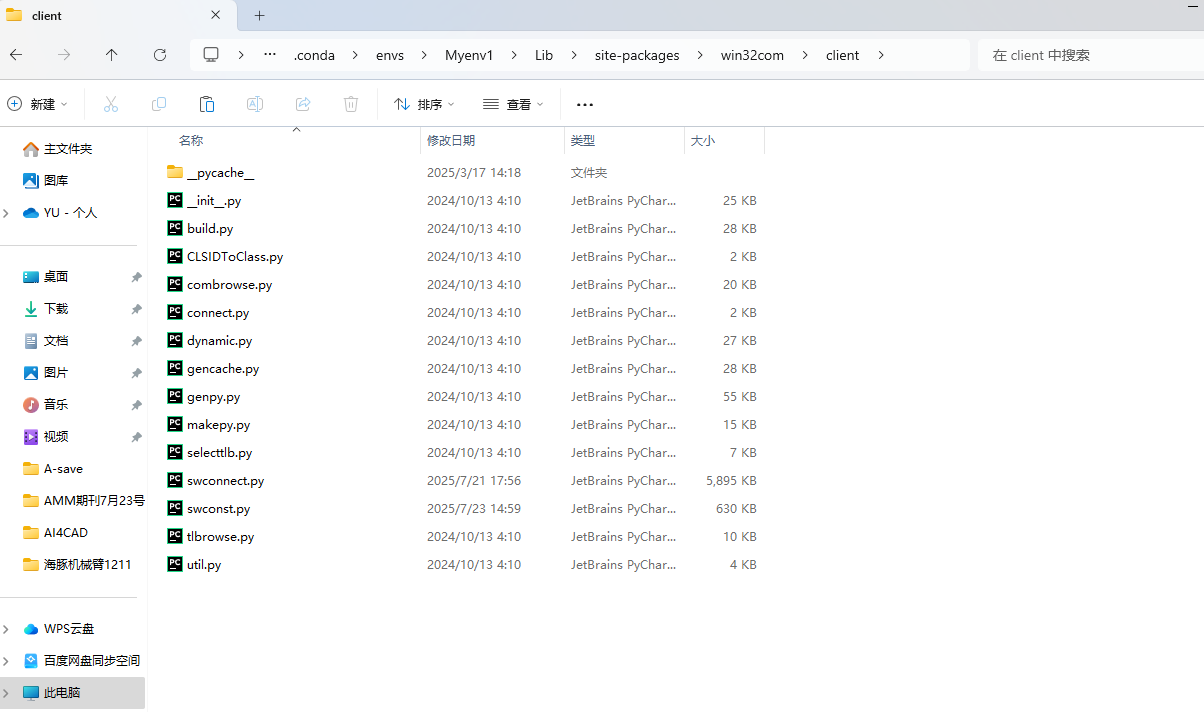The image size is (1204, 712).
Task: Open the 查看 view options dropdown
Action: (x=512, y=104)
